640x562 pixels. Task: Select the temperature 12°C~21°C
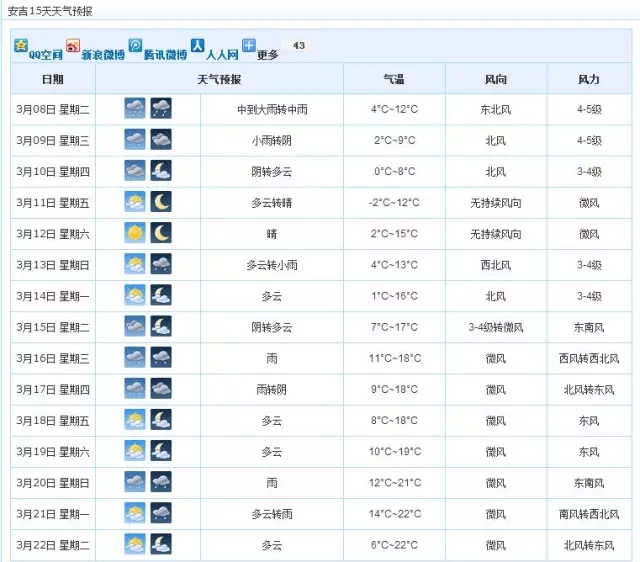point(395,483)
